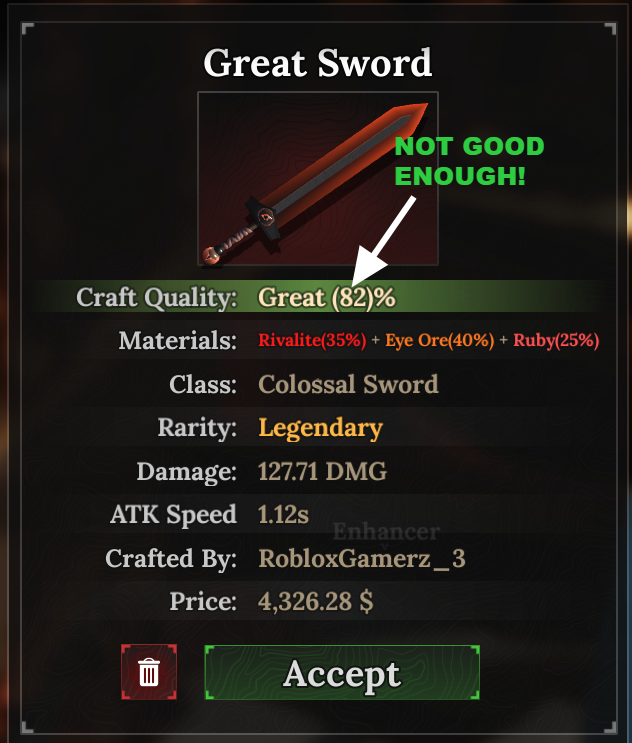The width and height of the screenshot is (632, 743).
Task: Click the Eye Ore(40%) material label
Action: pyautogui.click(x=440, y=340)
